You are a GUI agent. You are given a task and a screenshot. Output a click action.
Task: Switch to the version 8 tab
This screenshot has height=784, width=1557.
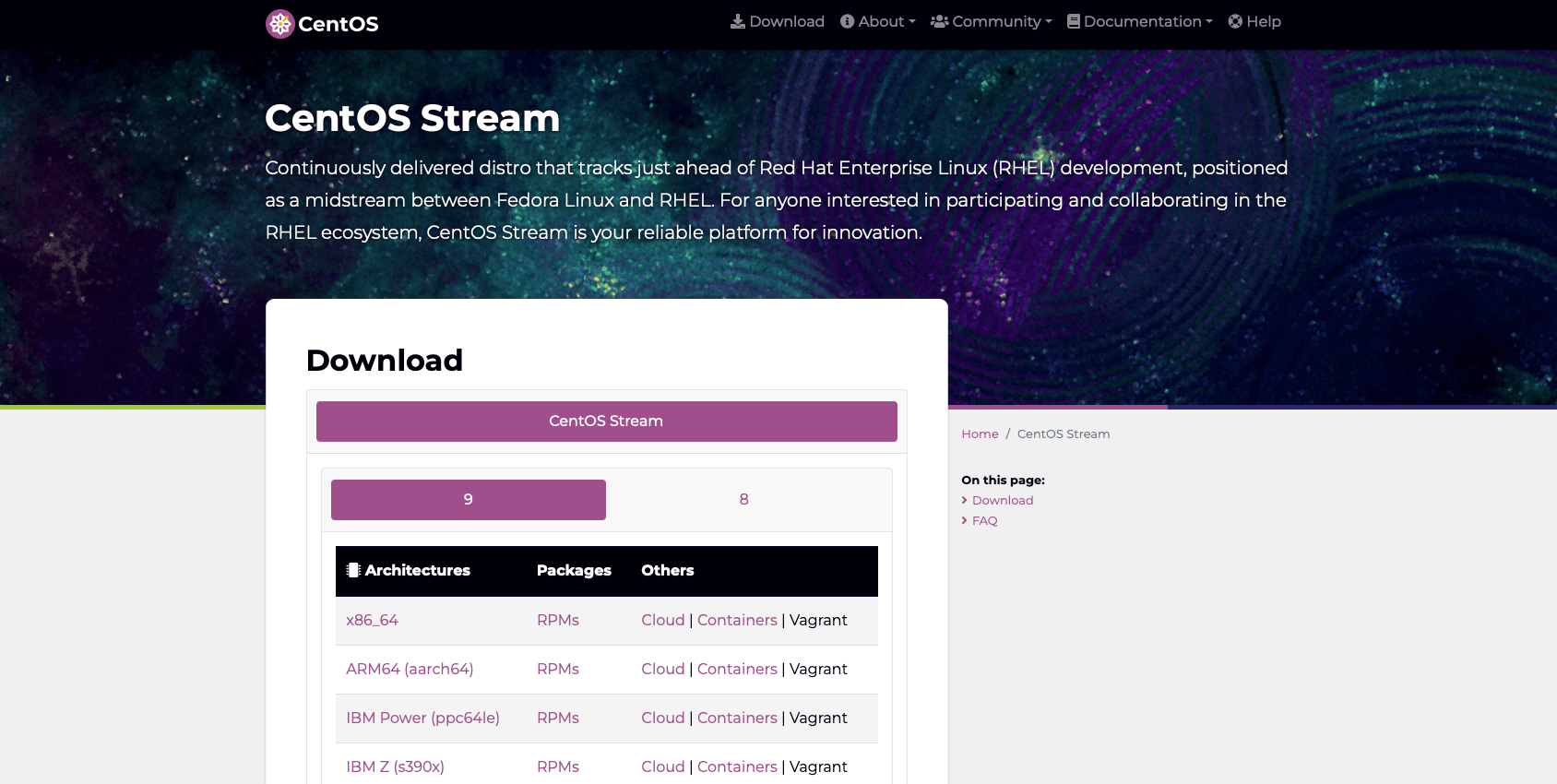[743, 499]
